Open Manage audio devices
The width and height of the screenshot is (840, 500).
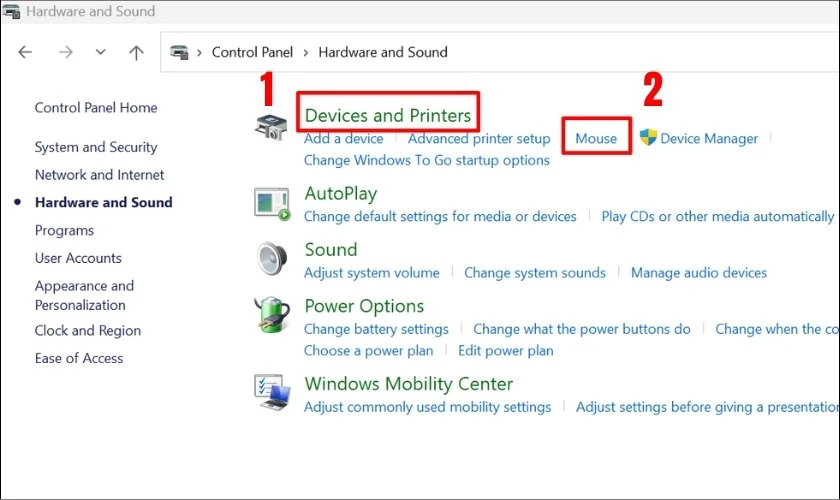(x=699, y=273)
